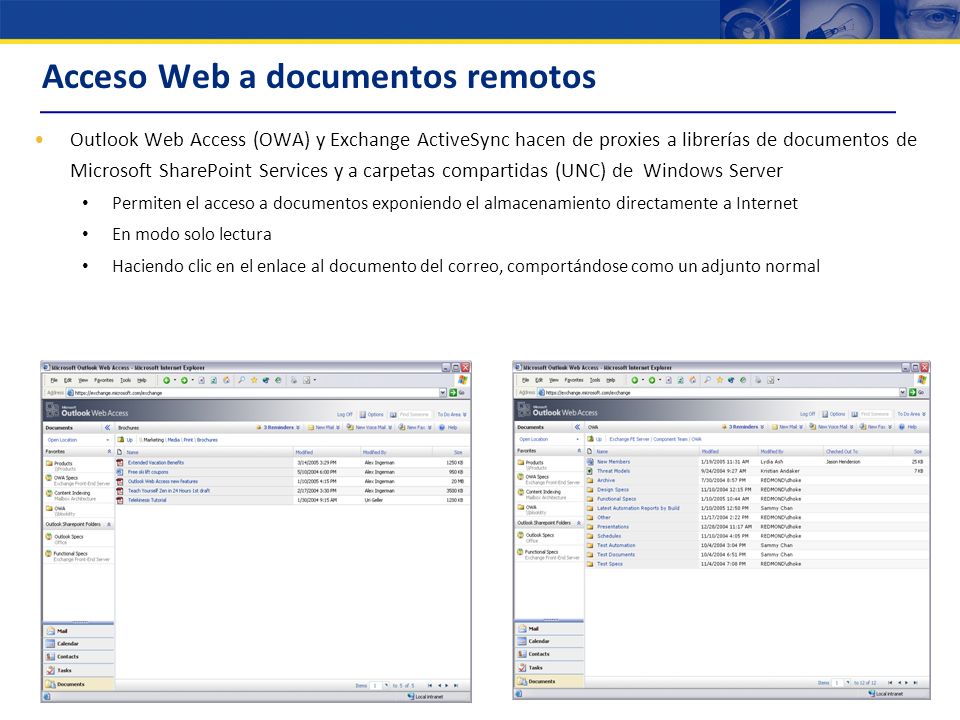Sort by Modified column in left window
The width and height of the screenshot is (960, 720).
[304, 452]
